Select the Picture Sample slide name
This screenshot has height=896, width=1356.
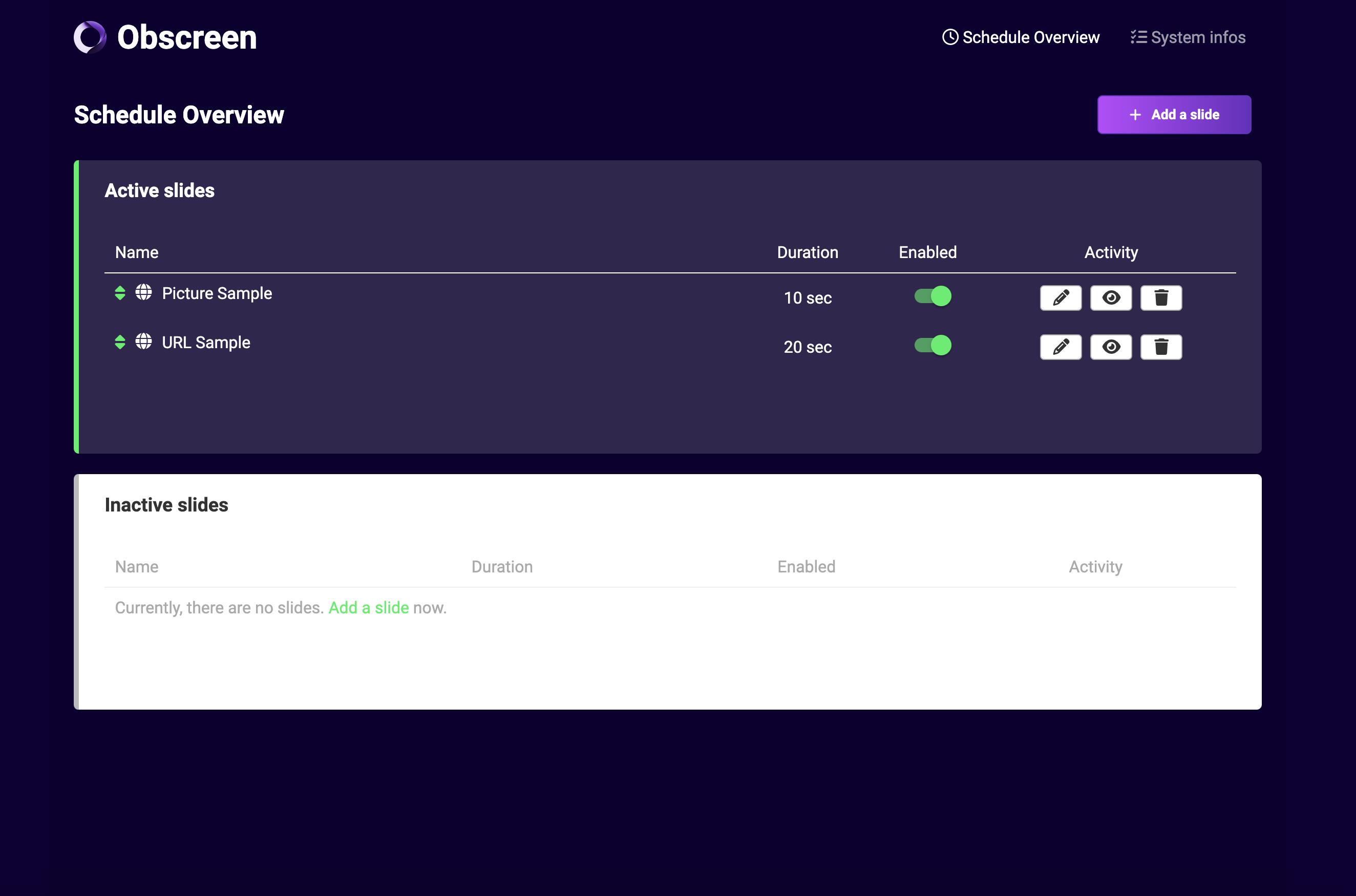click(217, 293)
